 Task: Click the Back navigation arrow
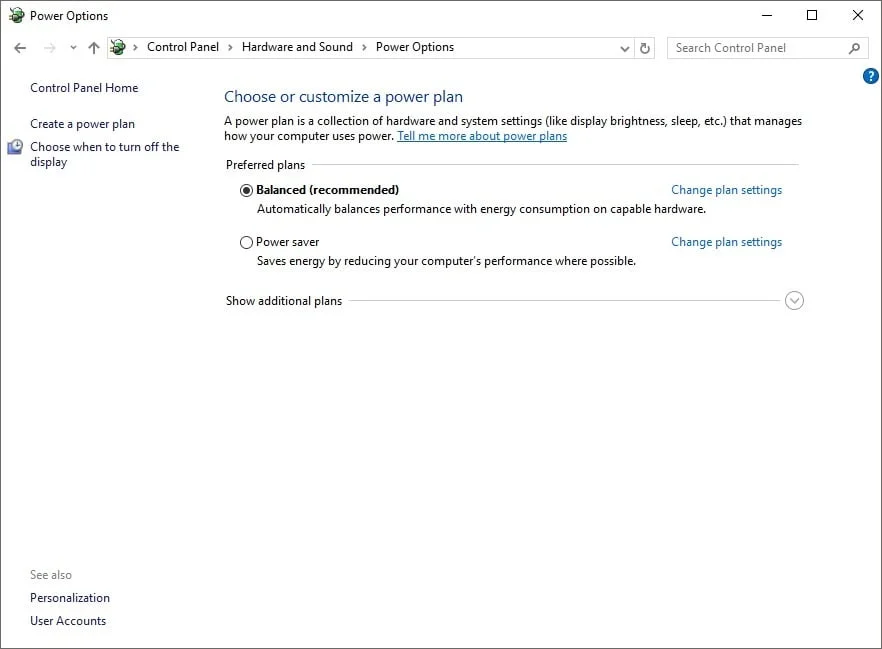(20, 48)
